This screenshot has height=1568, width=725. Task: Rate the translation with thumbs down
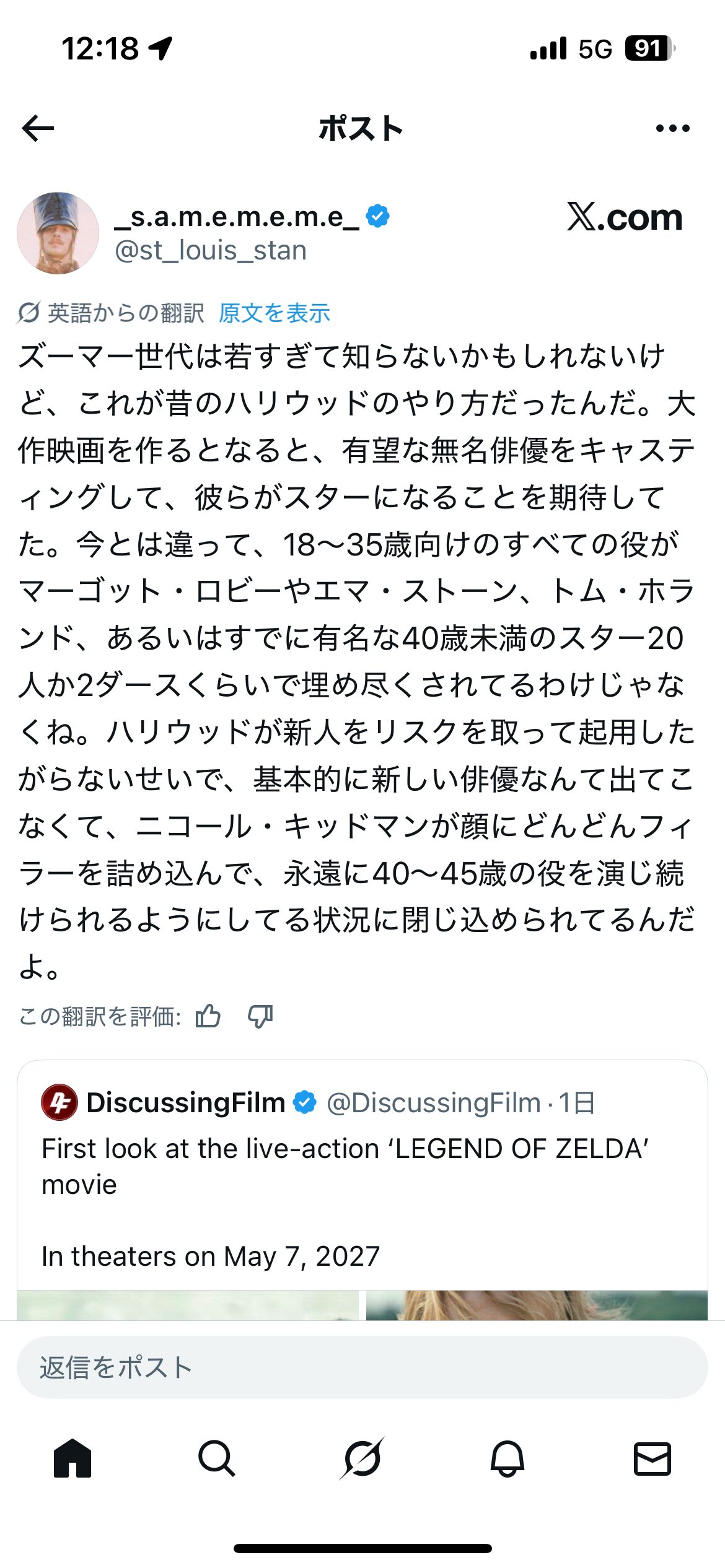click(260, 1016)
